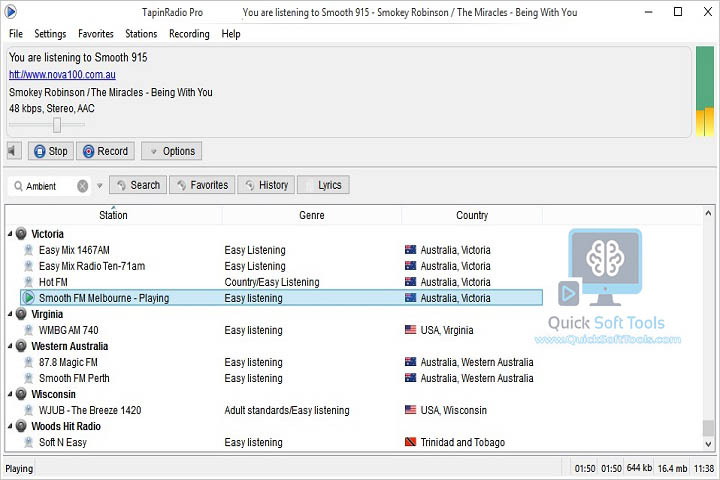This screenshot has width=720, height=480.
Task: Click station icon for Easy Mix Radio Ten-71am
Action: tap(28, 266)
